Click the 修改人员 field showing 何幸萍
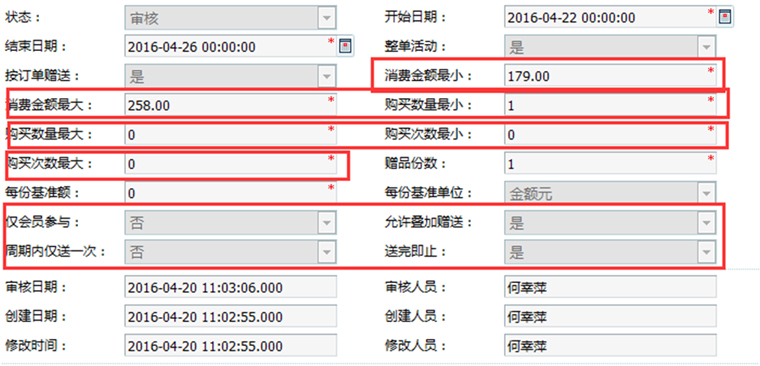This screenshot has width=760, height=366. pyautogui.click(x=610, y=346)
